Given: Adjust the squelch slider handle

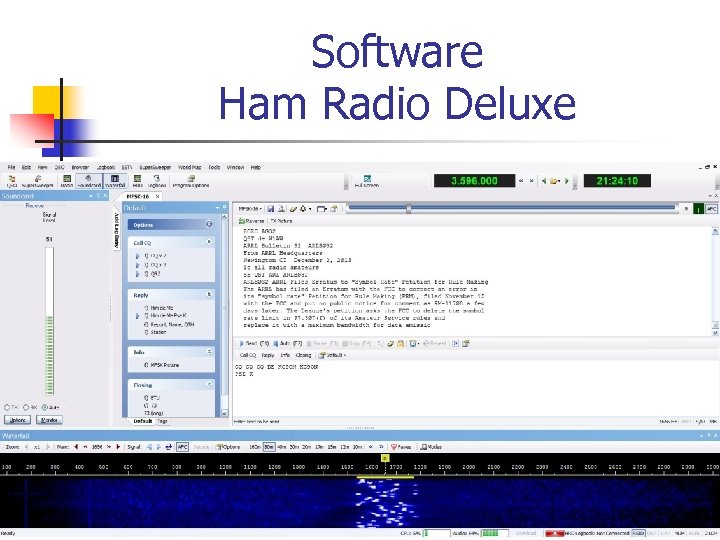Looking at the screenshot, I should tap(408, 209).
